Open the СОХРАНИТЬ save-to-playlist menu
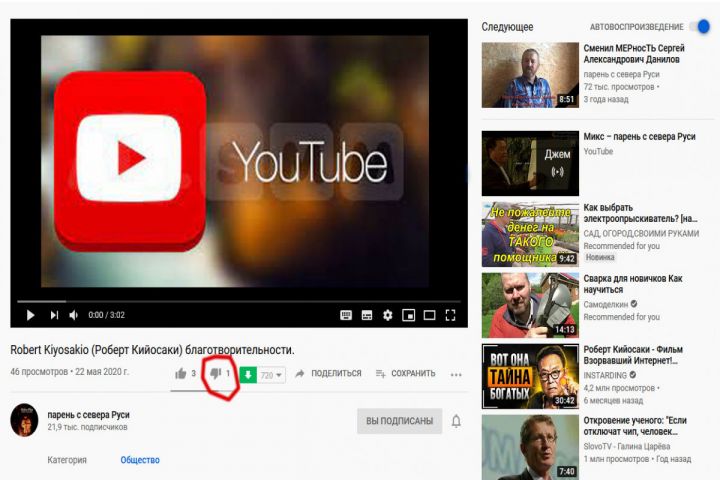Screen dimensions: 720x480 (405, 374)
